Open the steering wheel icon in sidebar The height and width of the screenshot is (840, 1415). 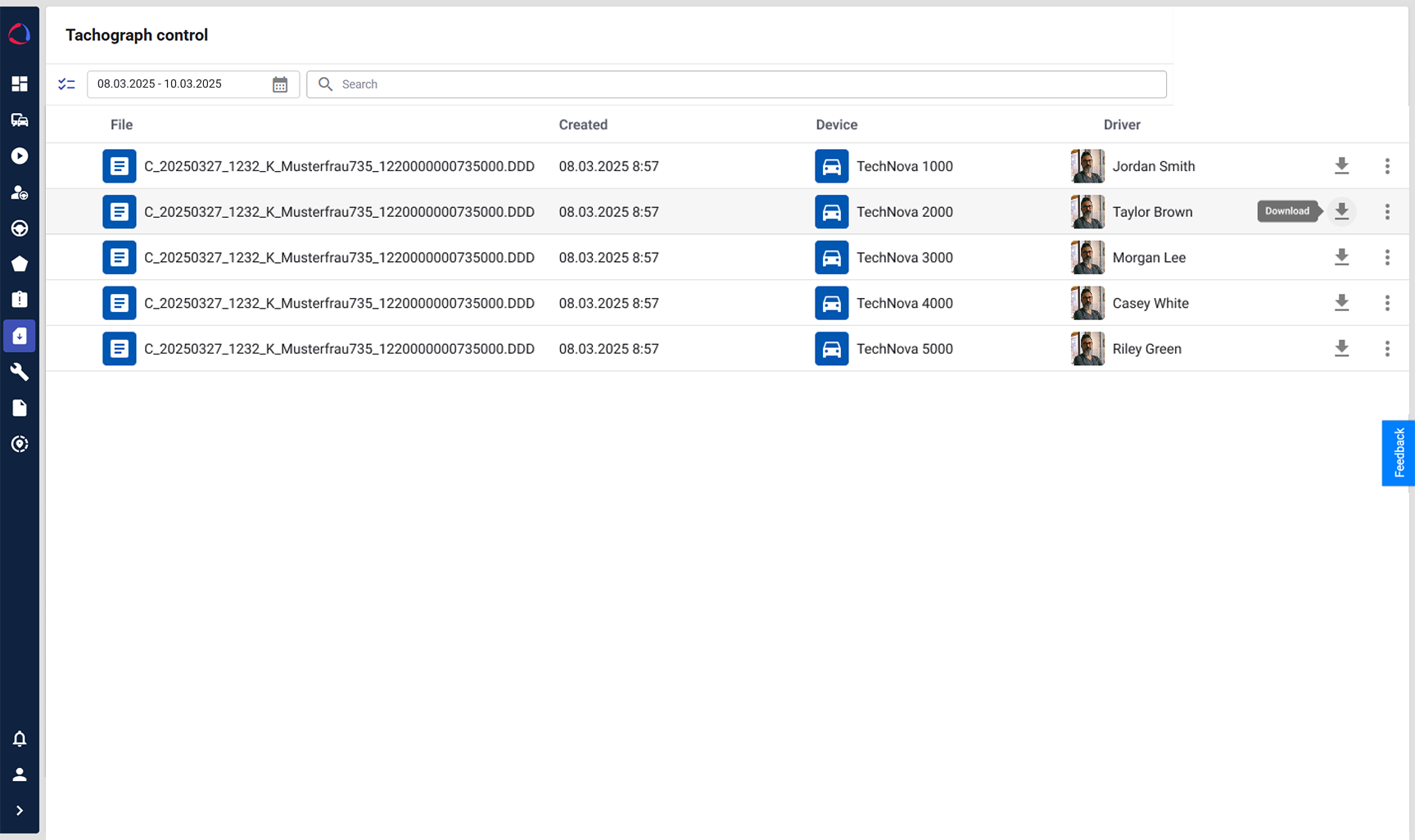point(20,228)
